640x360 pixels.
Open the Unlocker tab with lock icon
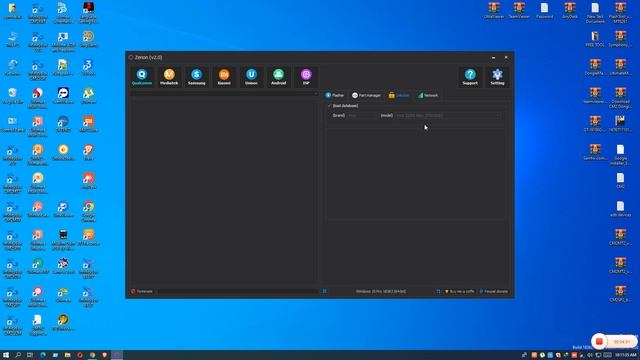click(x=399, y=95)
